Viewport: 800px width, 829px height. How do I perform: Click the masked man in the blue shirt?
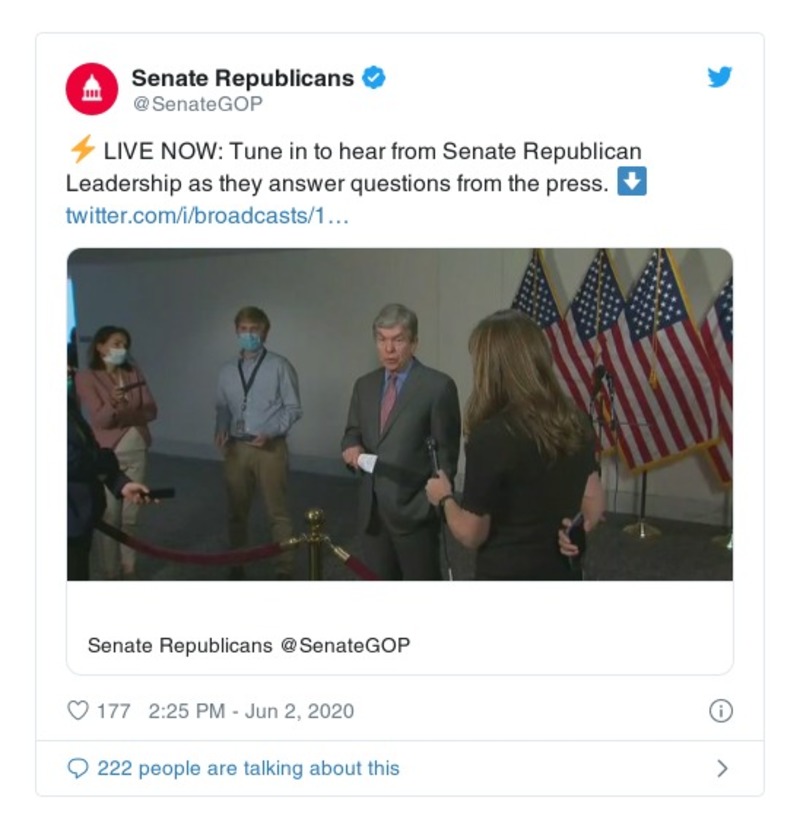tap(255, 400)
